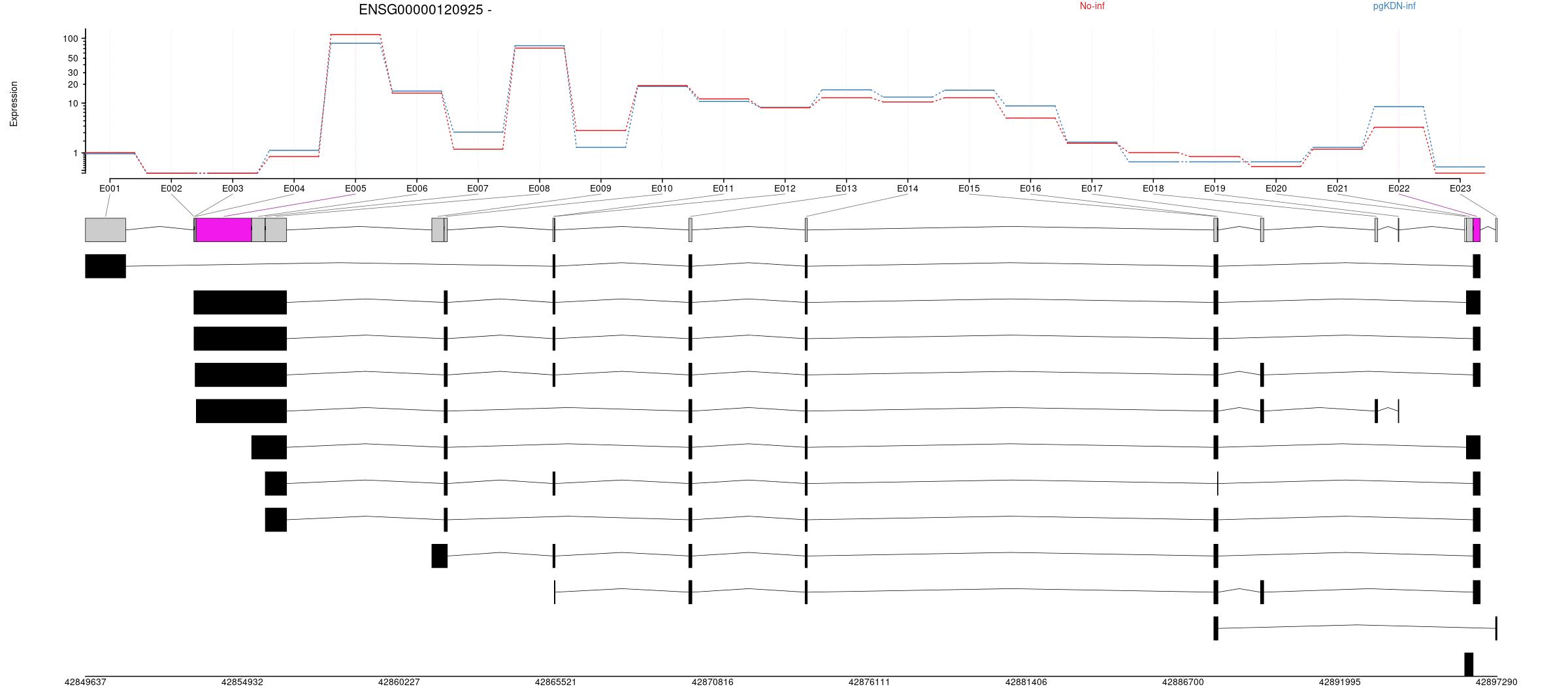This screenshot has width=1568, height=693.
Task: Select the black first exon of top transcript
Action: [x=105, y=266]
